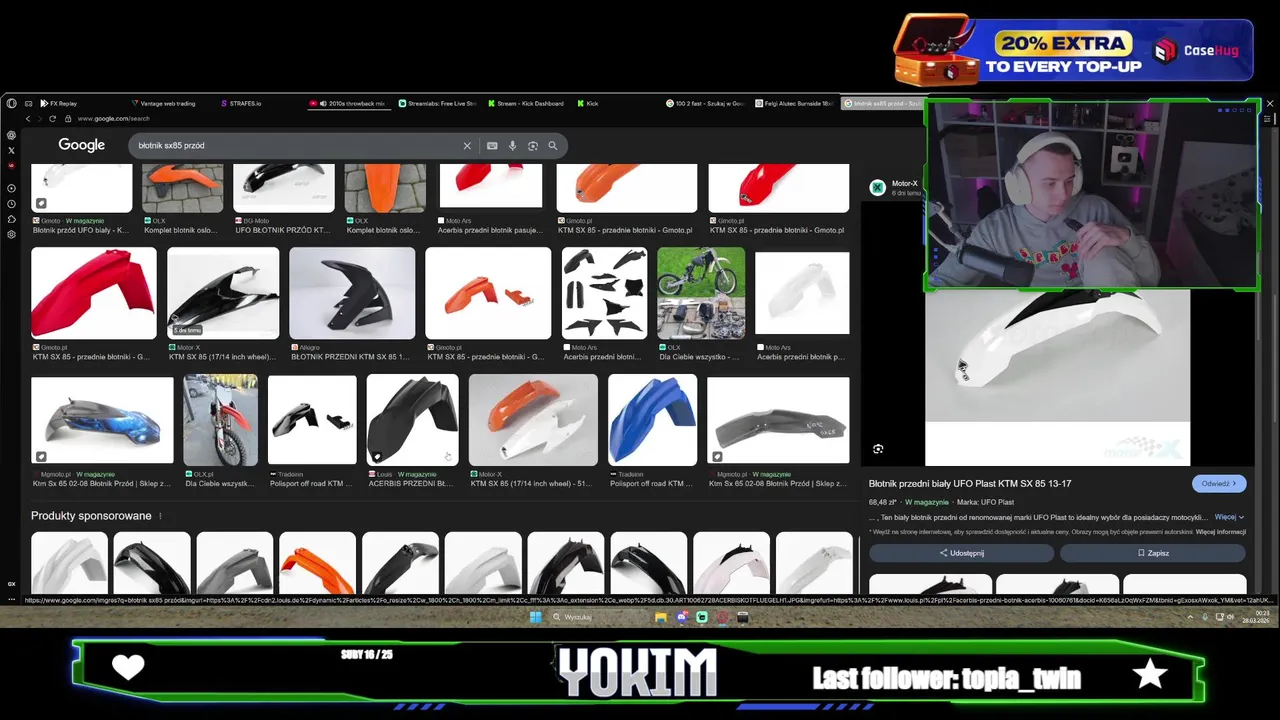Click the Udostępnij share button
The image size is (1280, 720).
click(x=961, y=553)
